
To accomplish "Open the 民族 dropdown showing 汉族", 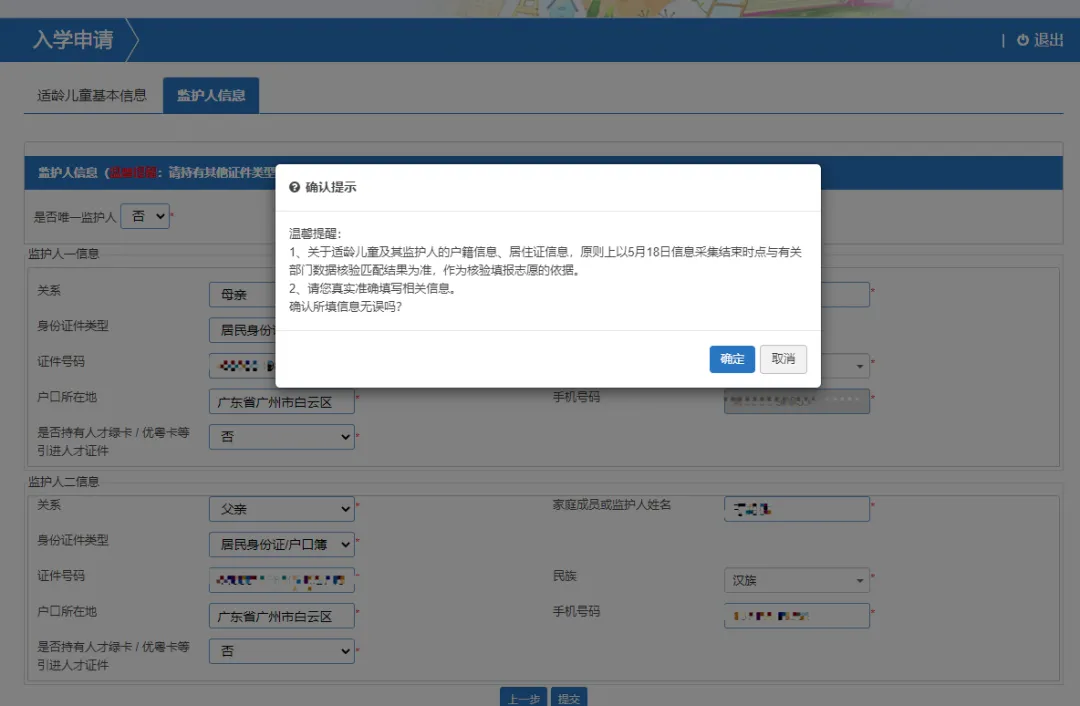I will [796, 580].
